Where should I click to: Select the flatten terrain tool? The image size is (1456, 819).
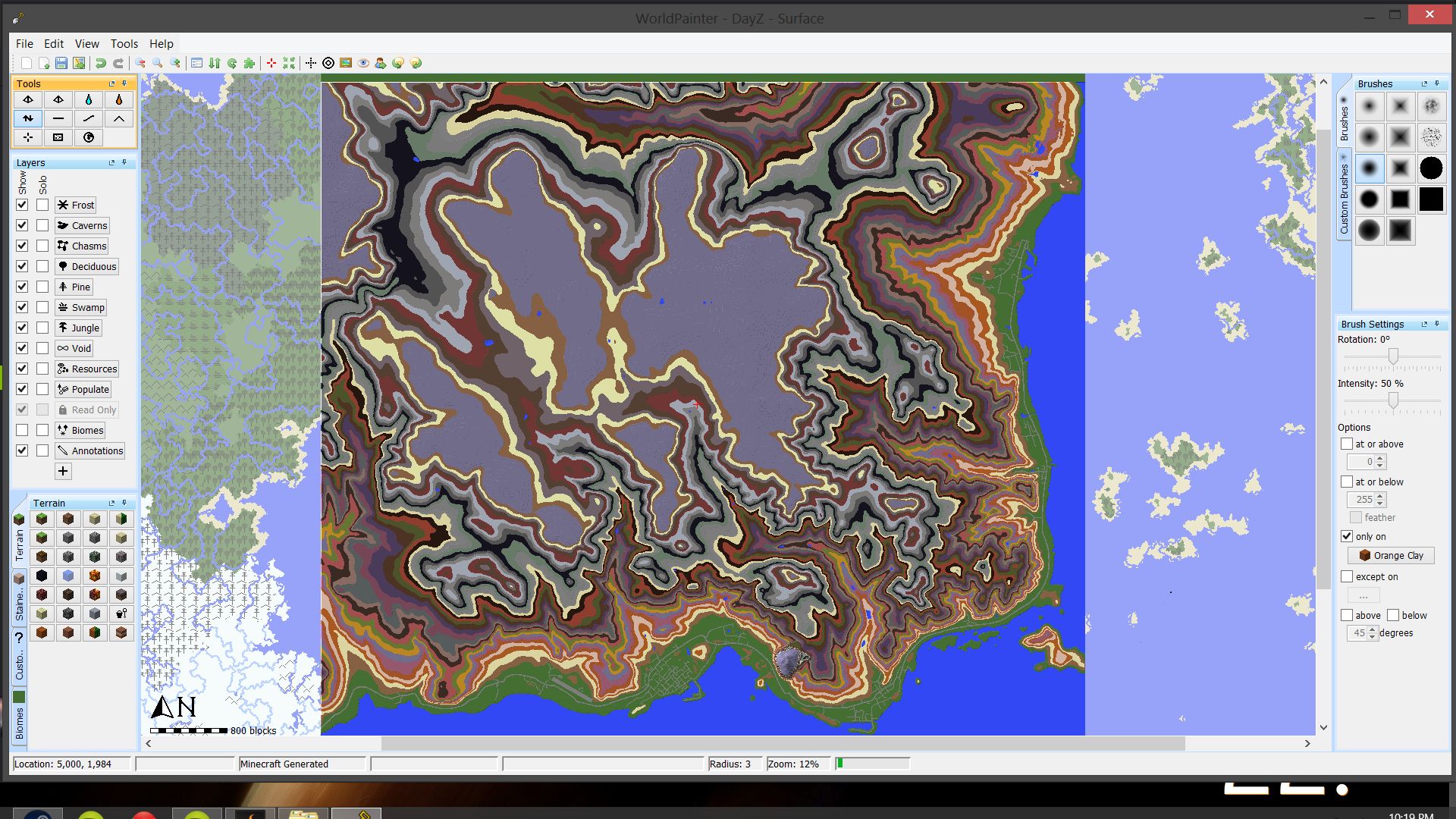[58, 118]
